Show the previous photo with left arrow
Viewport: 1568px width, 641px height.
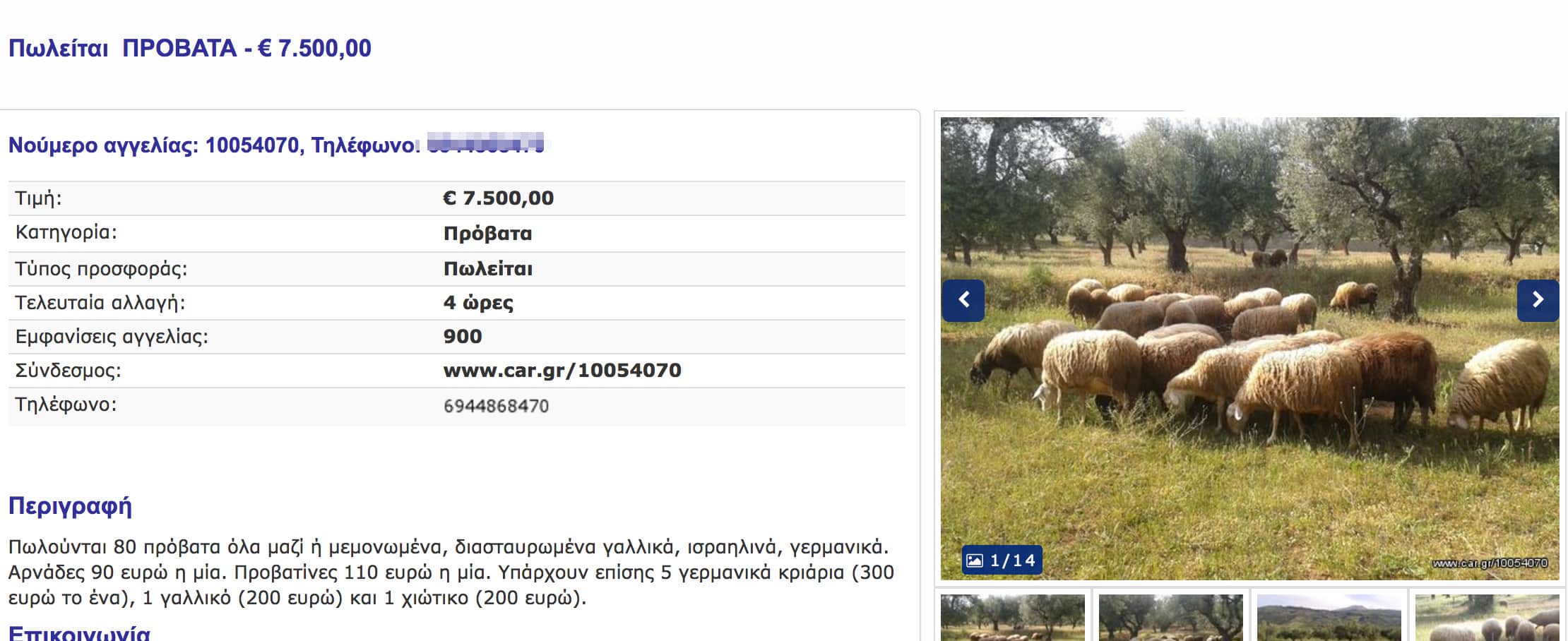coord(963,300)
